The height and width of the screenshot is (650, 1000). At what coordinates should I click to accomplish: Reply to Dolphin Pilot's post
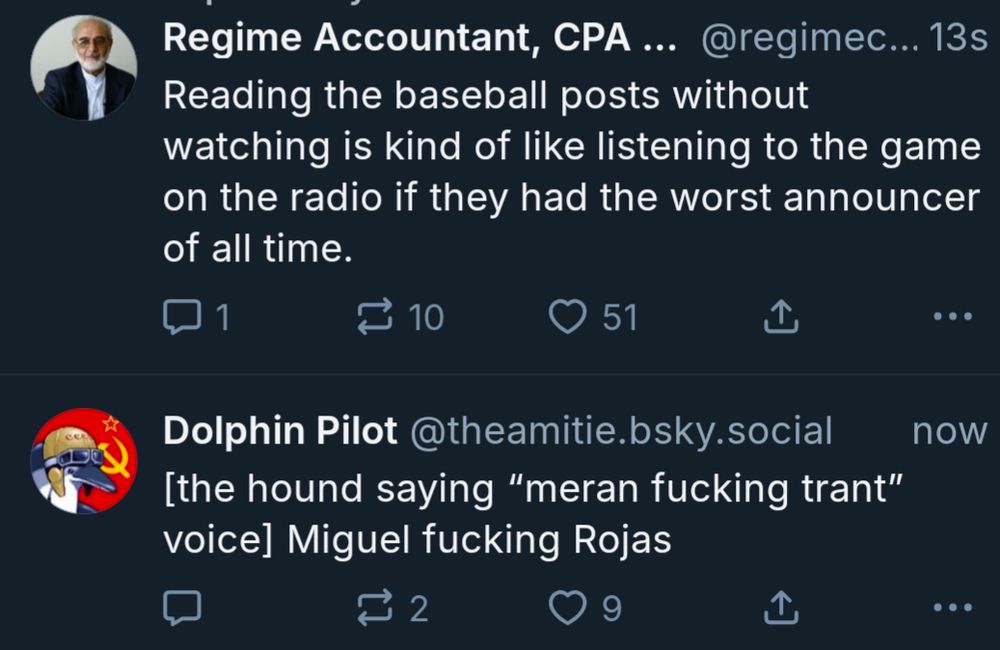182,608
